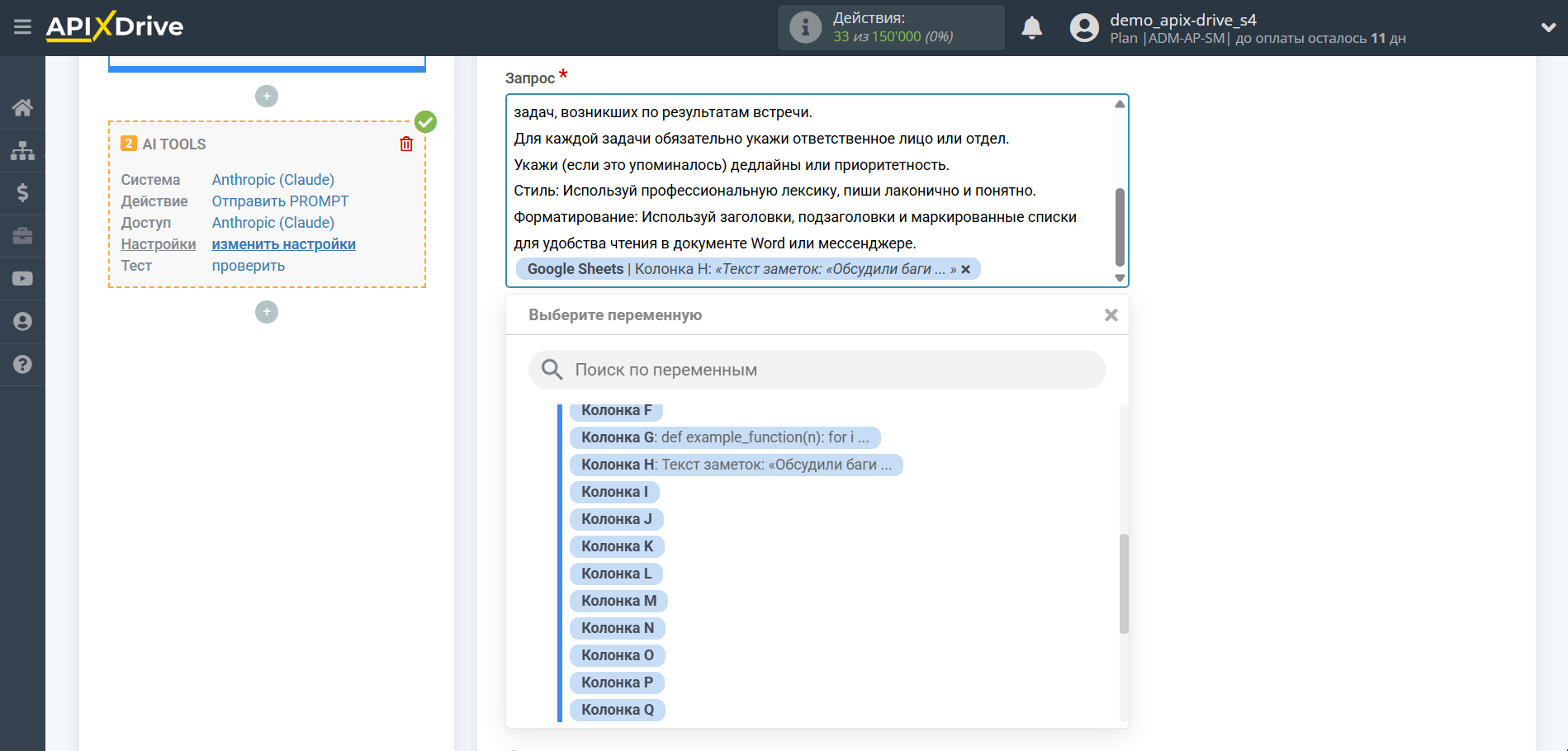Click the variable list scrollbar
Viewport: 1568px width, 751px height.
1124,583
